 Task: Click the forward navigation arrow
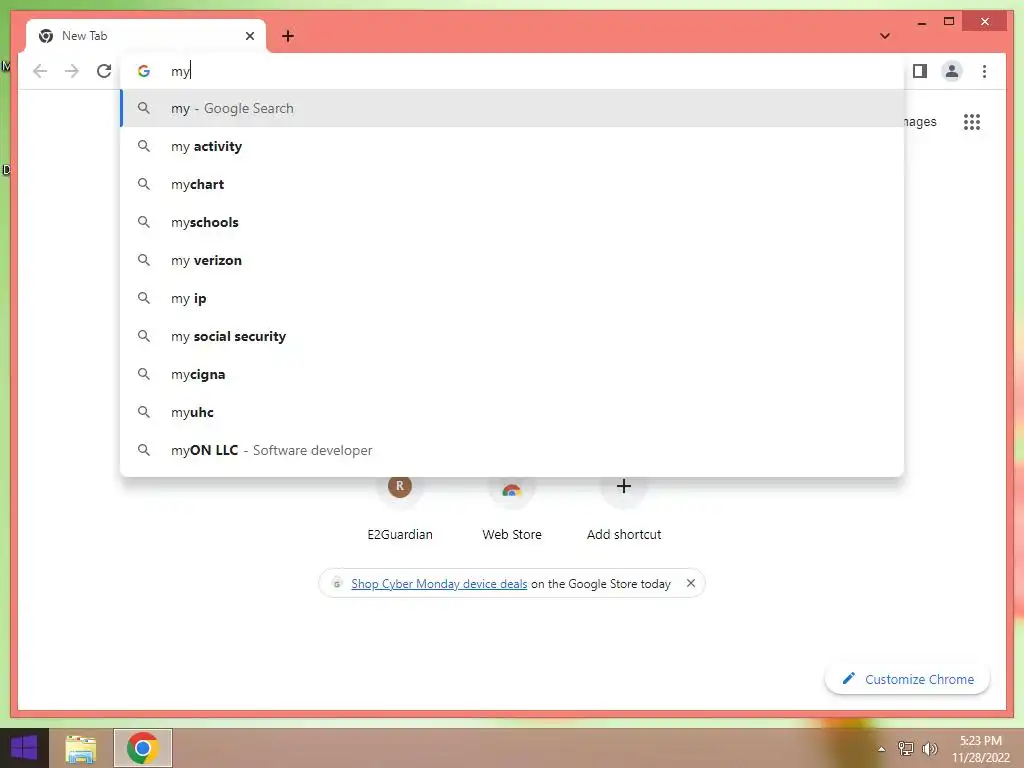(x=72, y=71)
